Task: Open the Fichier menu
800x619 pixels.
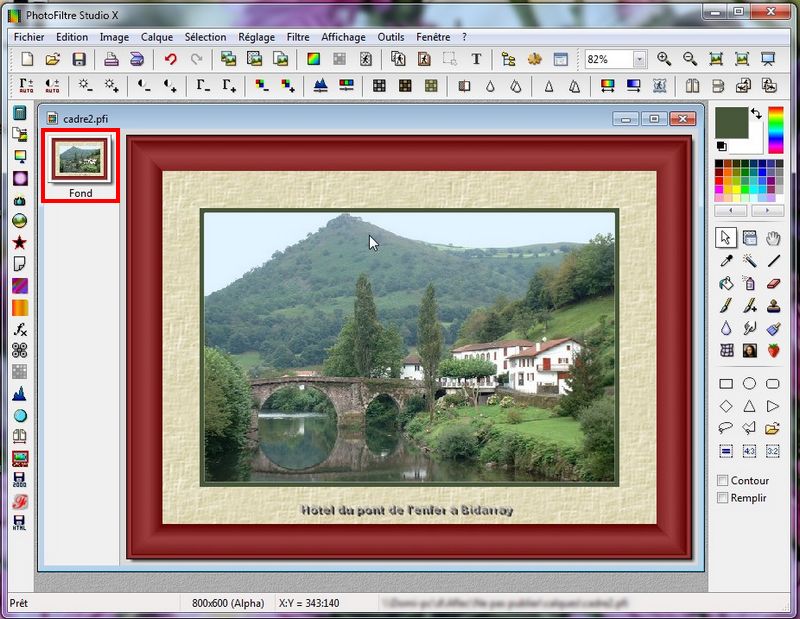Action: click(29, 37)
